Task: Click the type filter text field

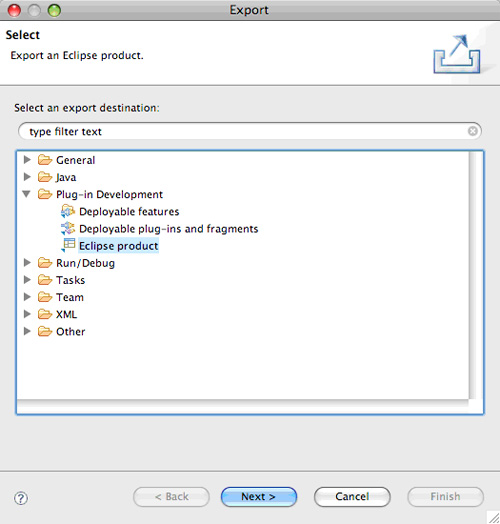Action: tap(250, 131)
